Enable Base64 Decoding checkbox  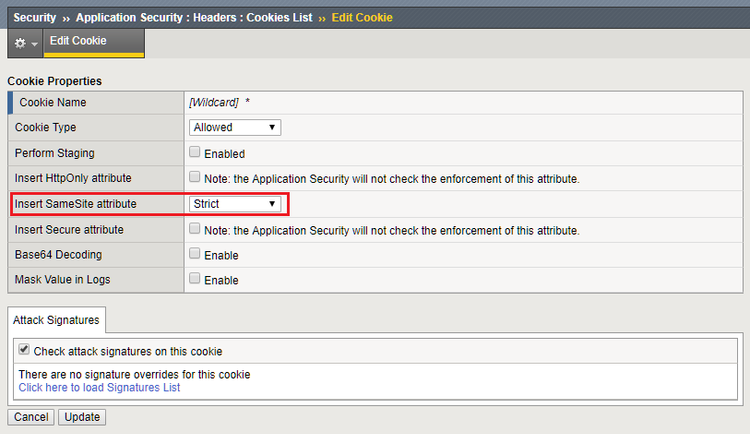pos(195,255)
